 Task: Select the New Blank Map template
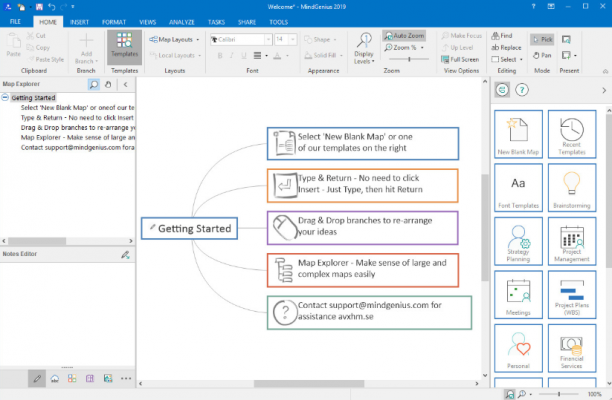pyautogui.click(x=518, y=134)
